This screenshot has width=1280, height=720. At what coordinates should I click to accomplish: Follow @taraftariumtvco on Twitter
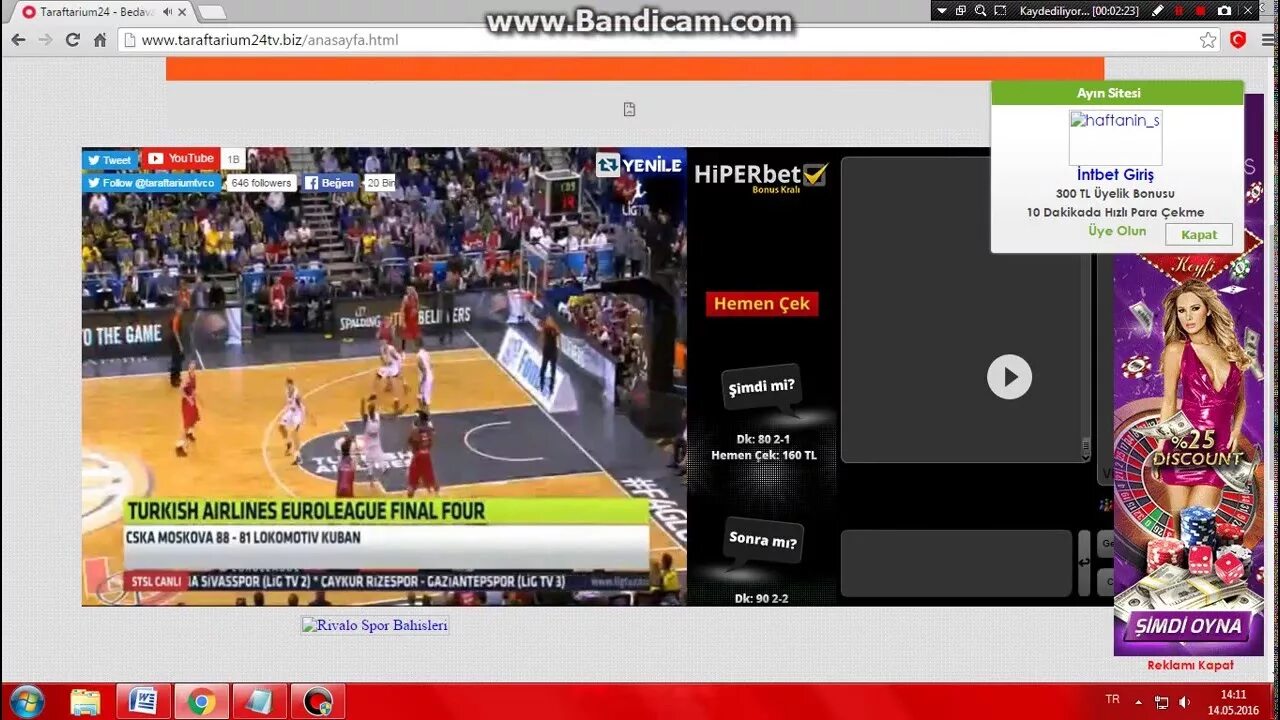pyautogui.click(x=151, y=183)
